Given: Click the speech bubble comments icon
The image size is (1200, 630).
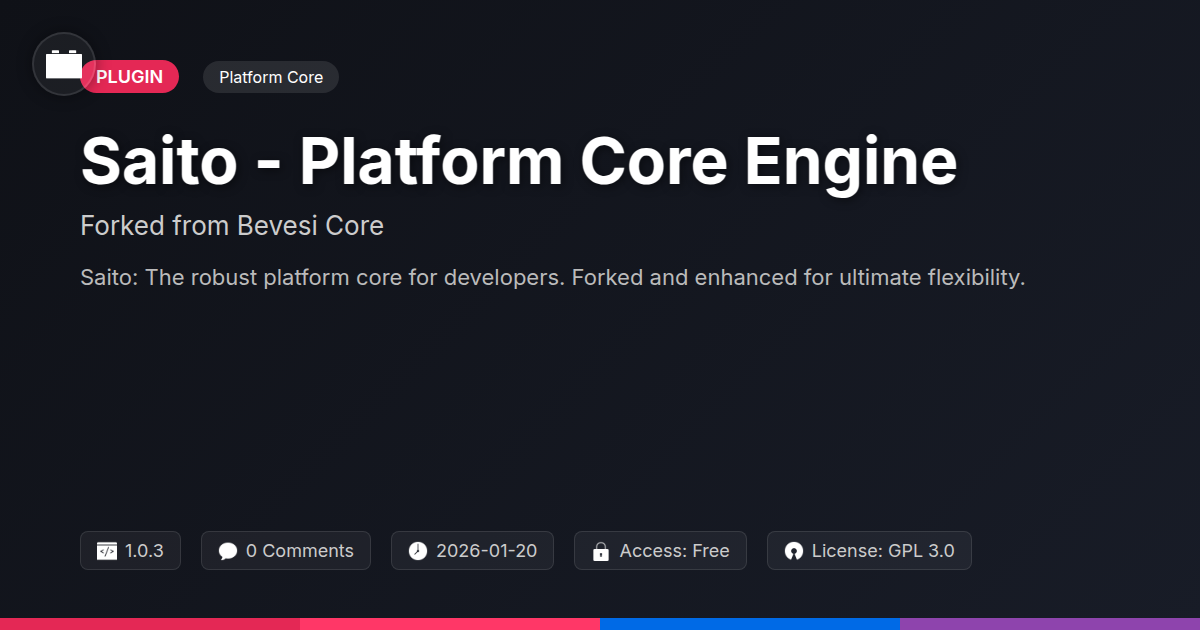Looking at the screenshot, I should point(228,551).
